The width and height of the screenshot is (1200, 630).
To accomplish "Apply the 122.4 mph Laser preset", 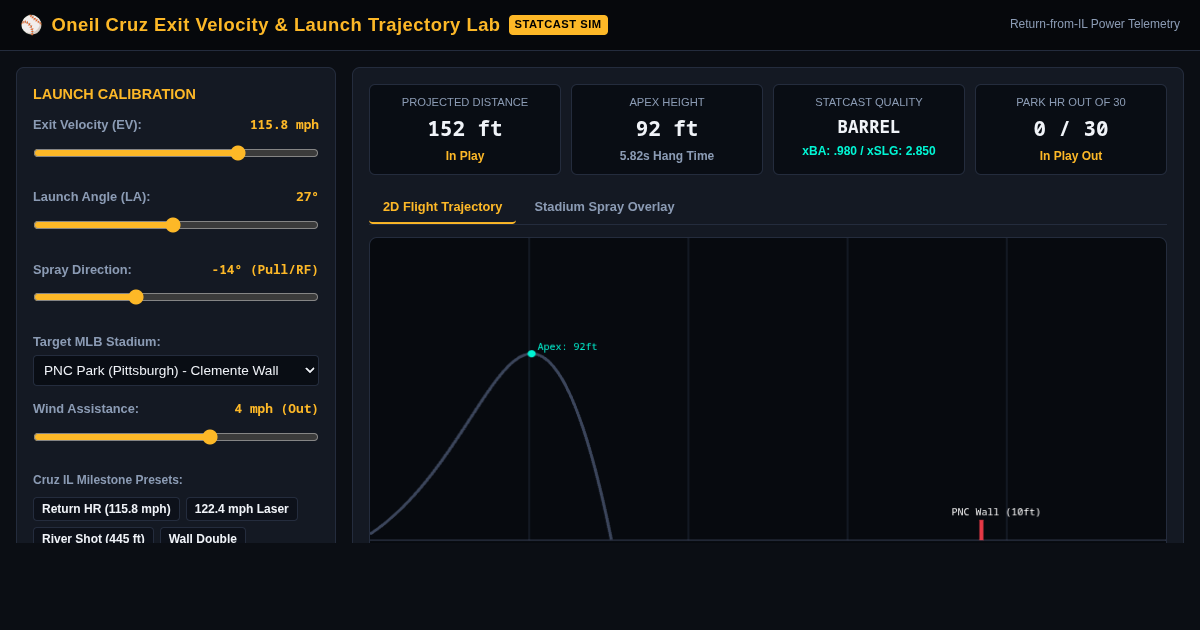I will click(x=242, y=509).
